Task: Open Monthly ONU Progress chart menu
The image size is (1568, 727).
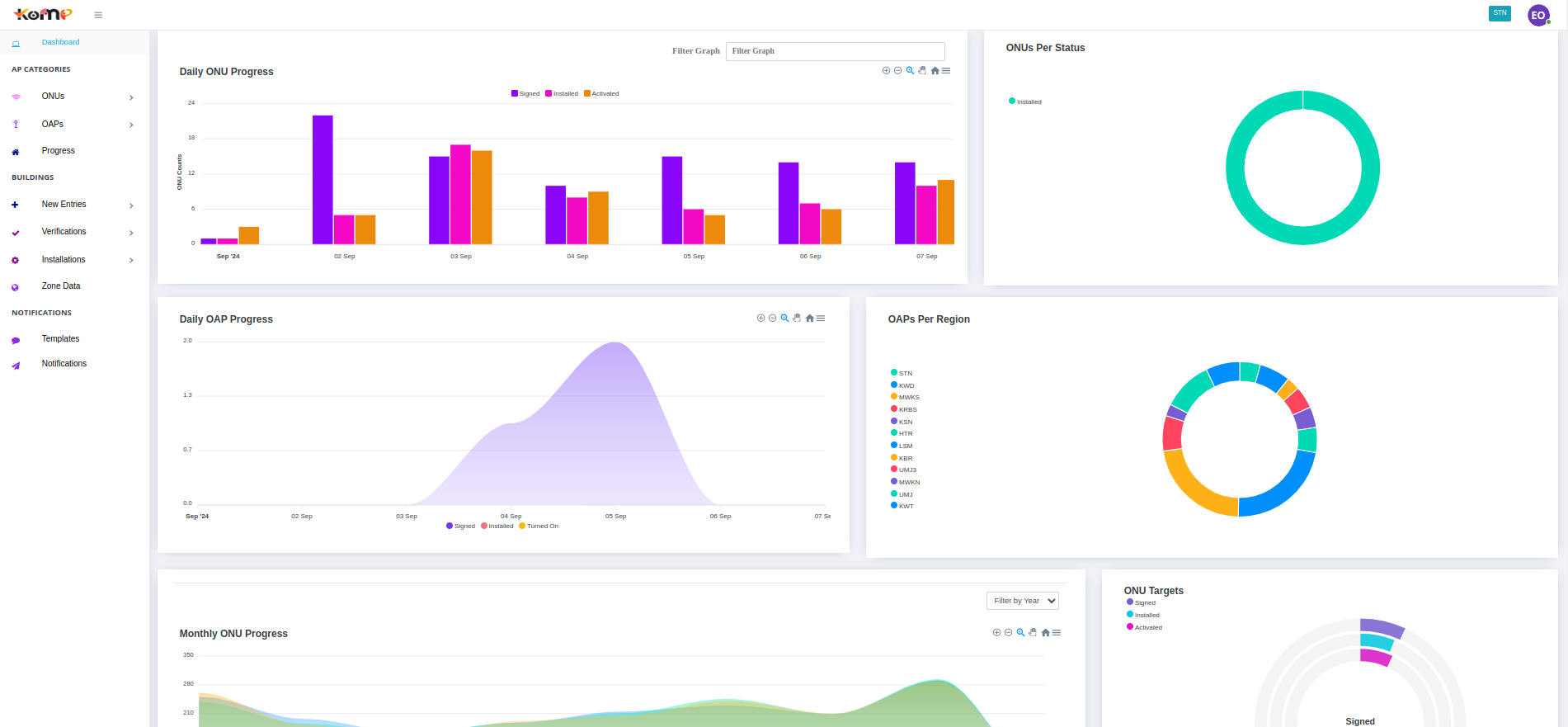Action: click(x=1057, y=632)
